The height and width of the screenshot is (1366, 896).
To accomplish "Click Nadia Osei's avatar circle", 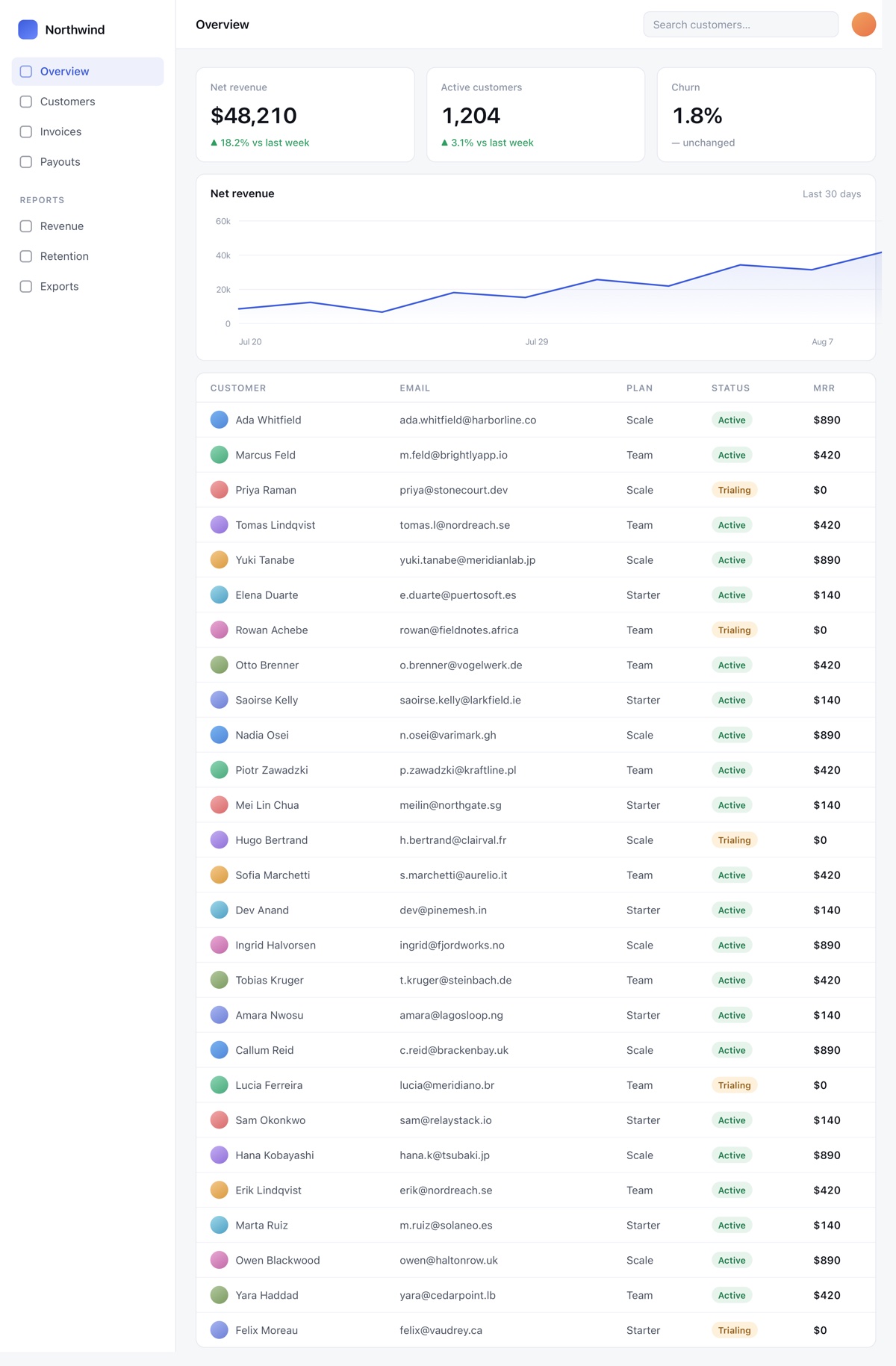I will [219, 735].
